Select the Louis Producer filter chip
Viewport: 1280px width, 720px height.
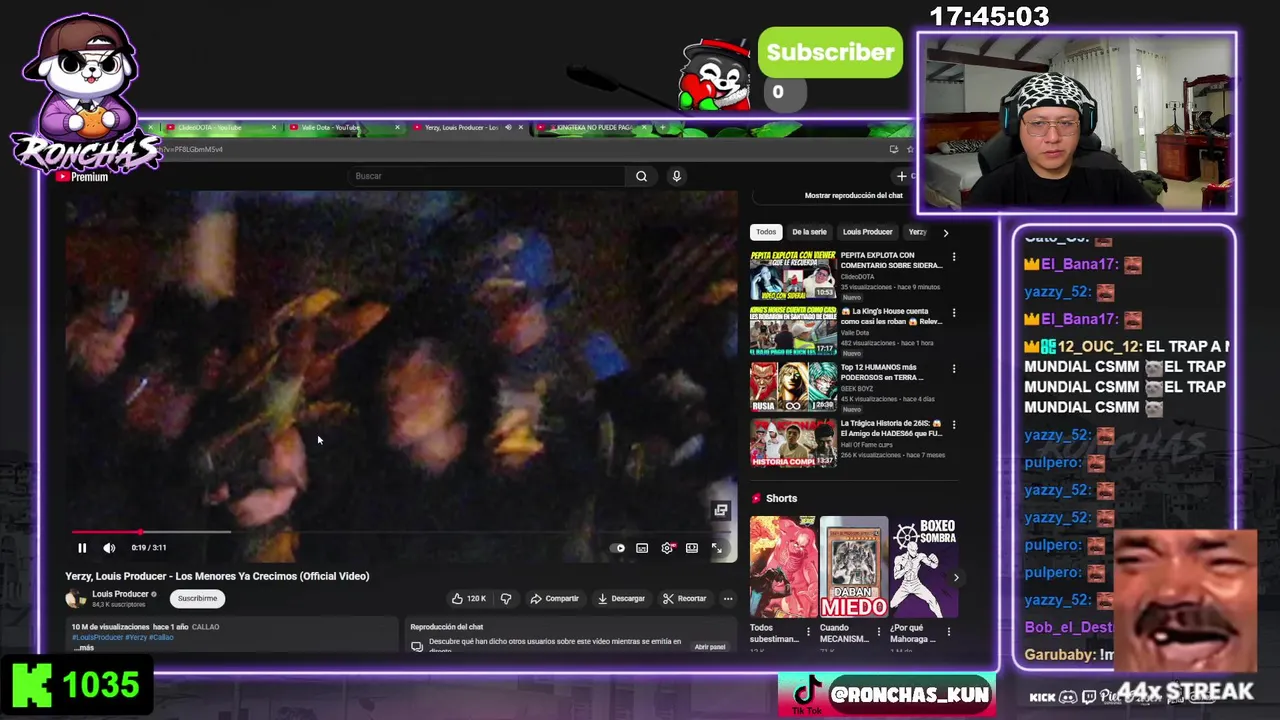coord(867,232)
